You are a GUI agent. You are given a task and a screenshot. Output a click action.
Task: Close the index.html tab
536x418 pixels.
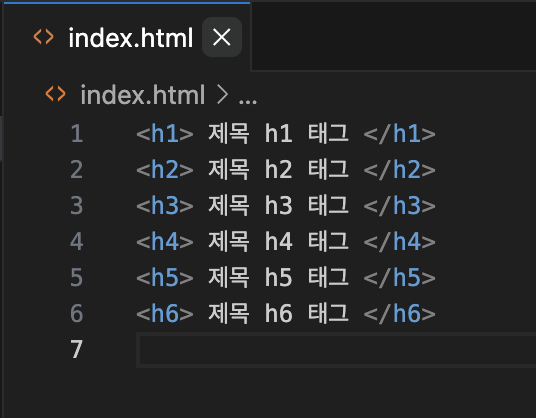coord(222,37)
